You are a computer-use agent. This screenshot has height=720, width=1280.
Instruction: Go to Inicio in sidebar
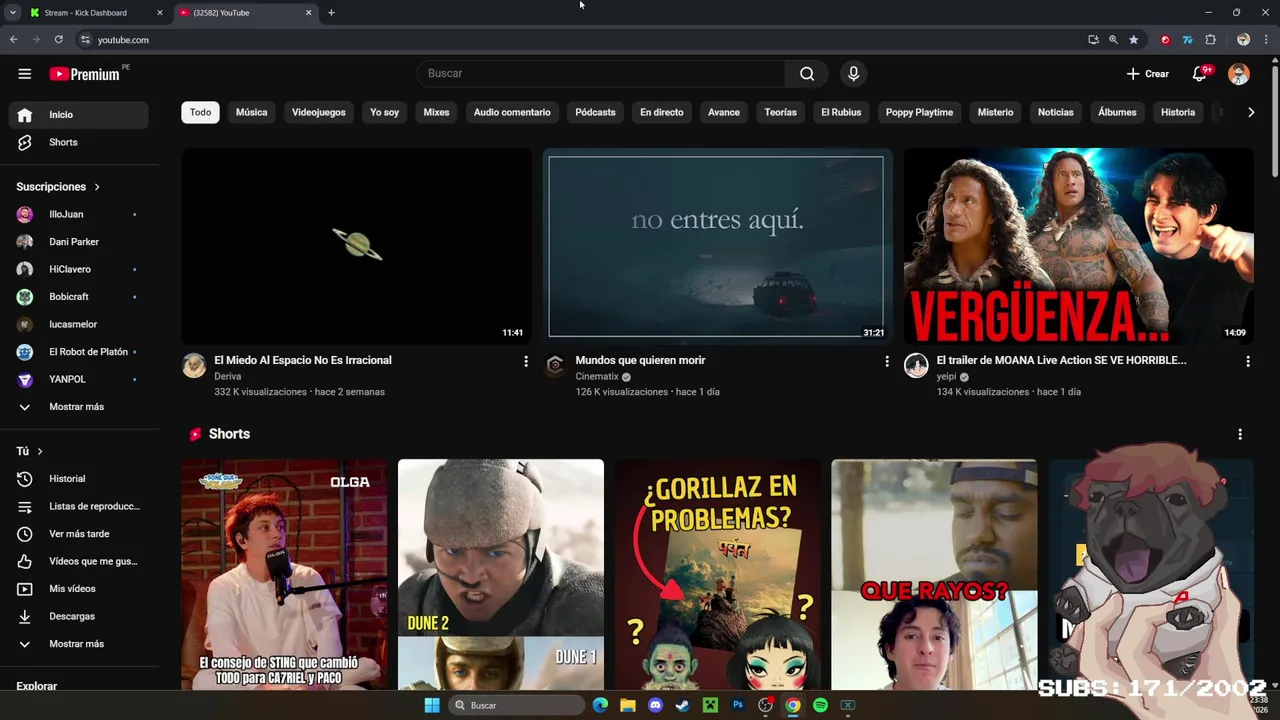click(x=80, y=115)
